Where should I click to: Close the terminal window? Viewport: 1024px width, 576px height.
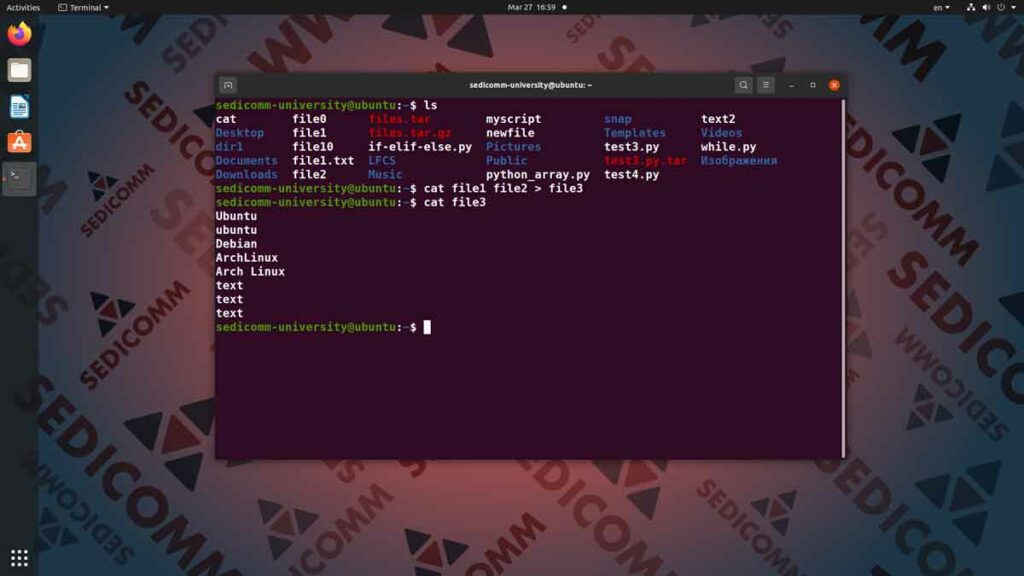[x=834, y=85]
